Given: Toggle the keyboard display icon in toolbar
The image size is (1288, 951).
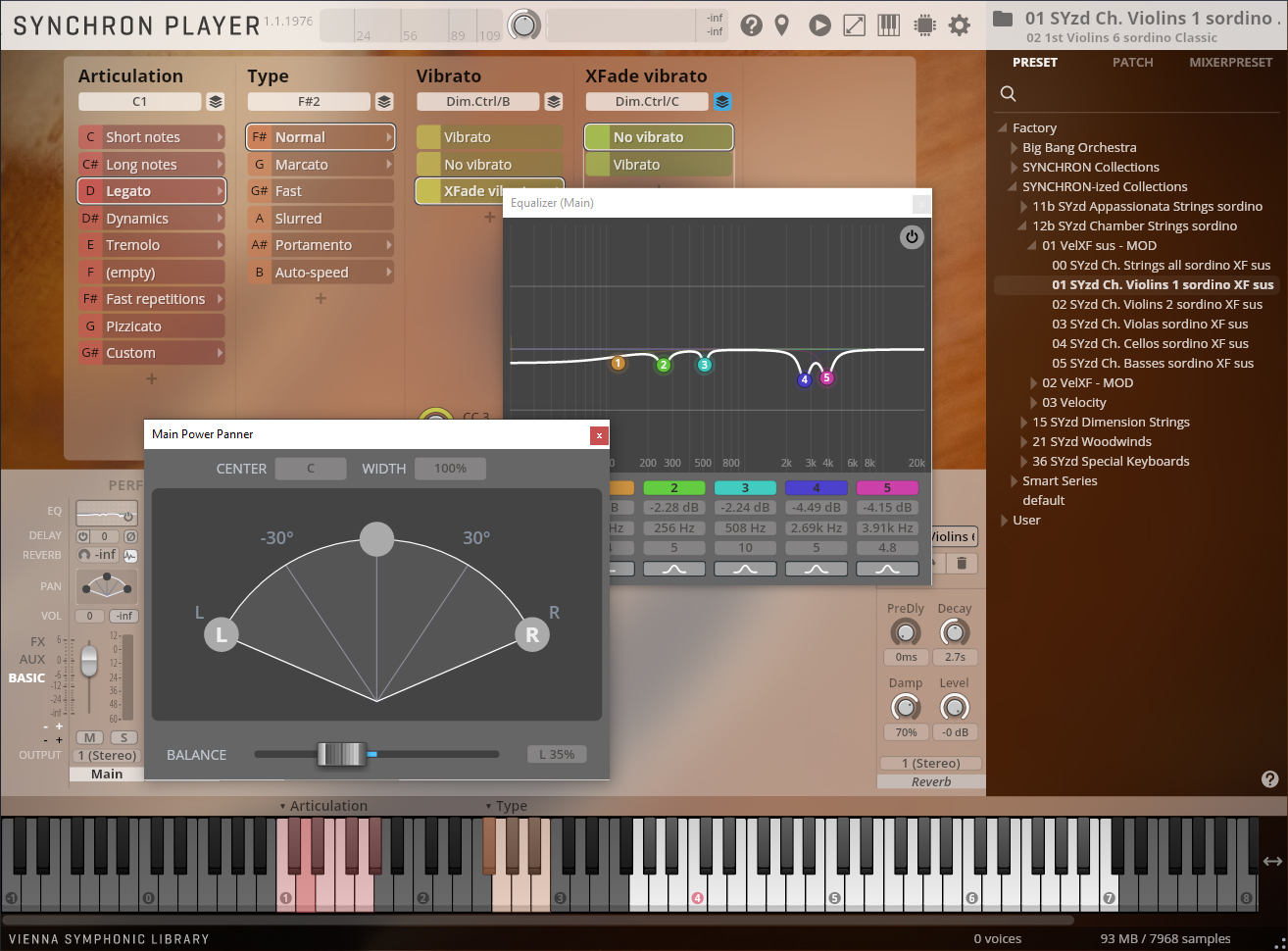Looking at the screenshot, I should [x=889, y=25].
